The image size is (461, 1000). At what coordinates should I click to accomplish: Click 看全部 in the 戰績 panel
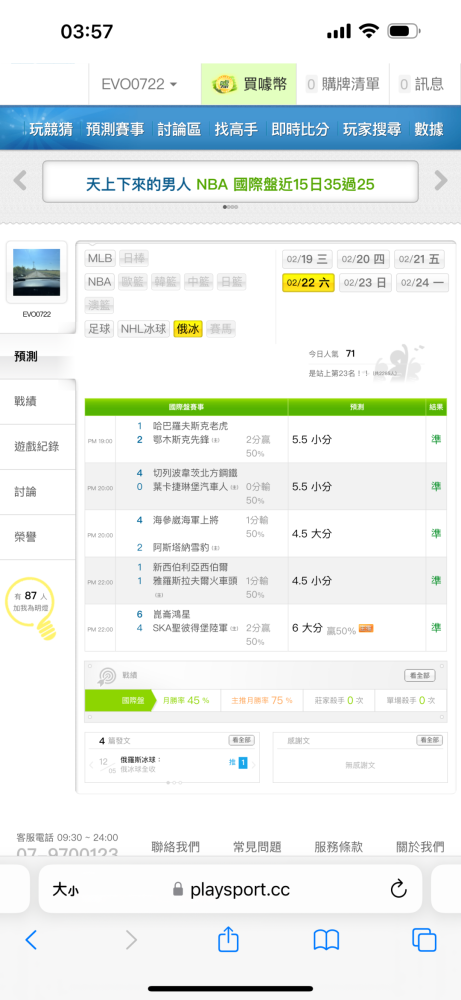click(x=420, y=675)
